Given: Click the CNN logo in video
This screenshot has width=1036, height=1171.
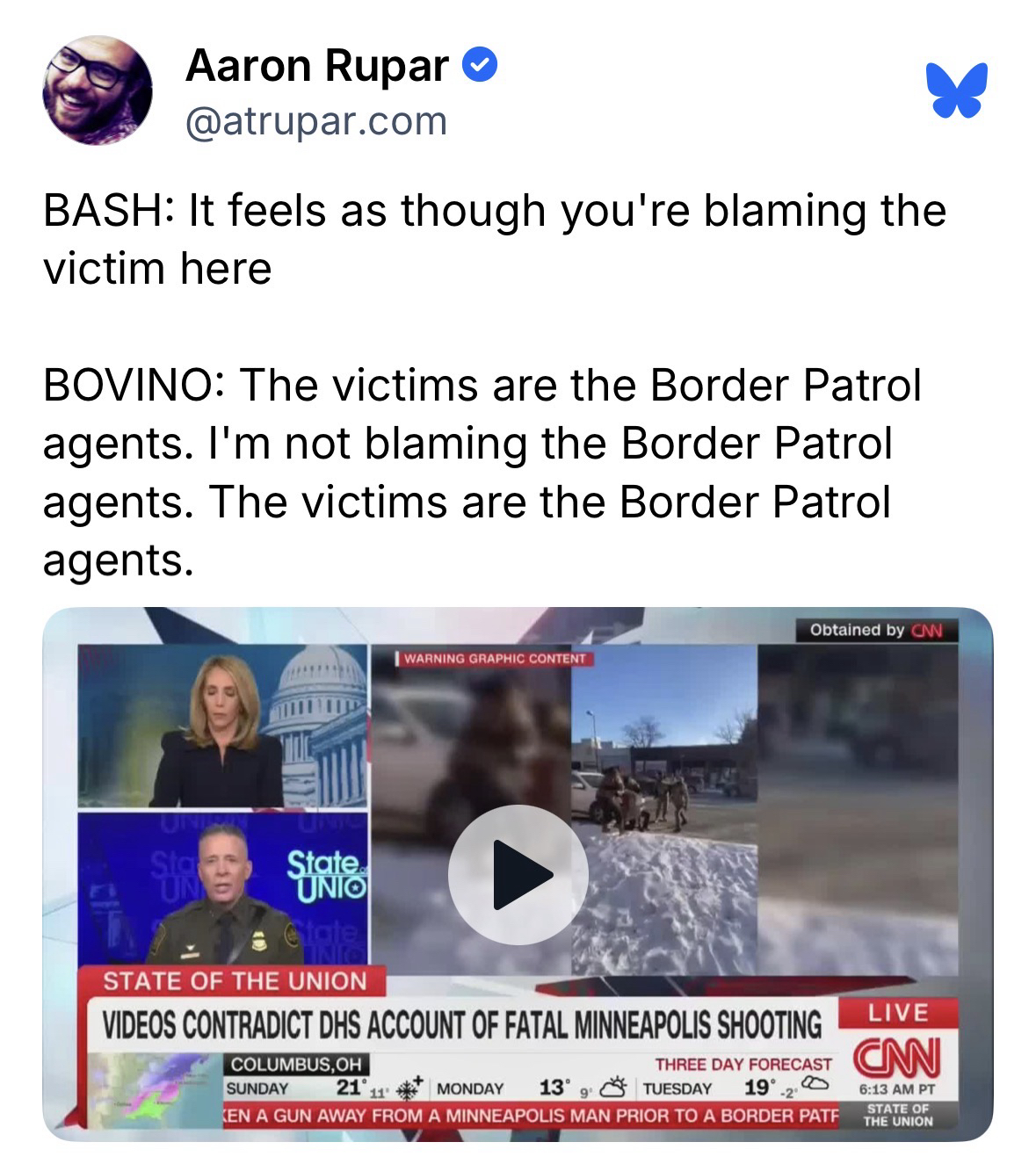Looking at the screenshot, I should pyautogui.click(x=896, y=1058).
